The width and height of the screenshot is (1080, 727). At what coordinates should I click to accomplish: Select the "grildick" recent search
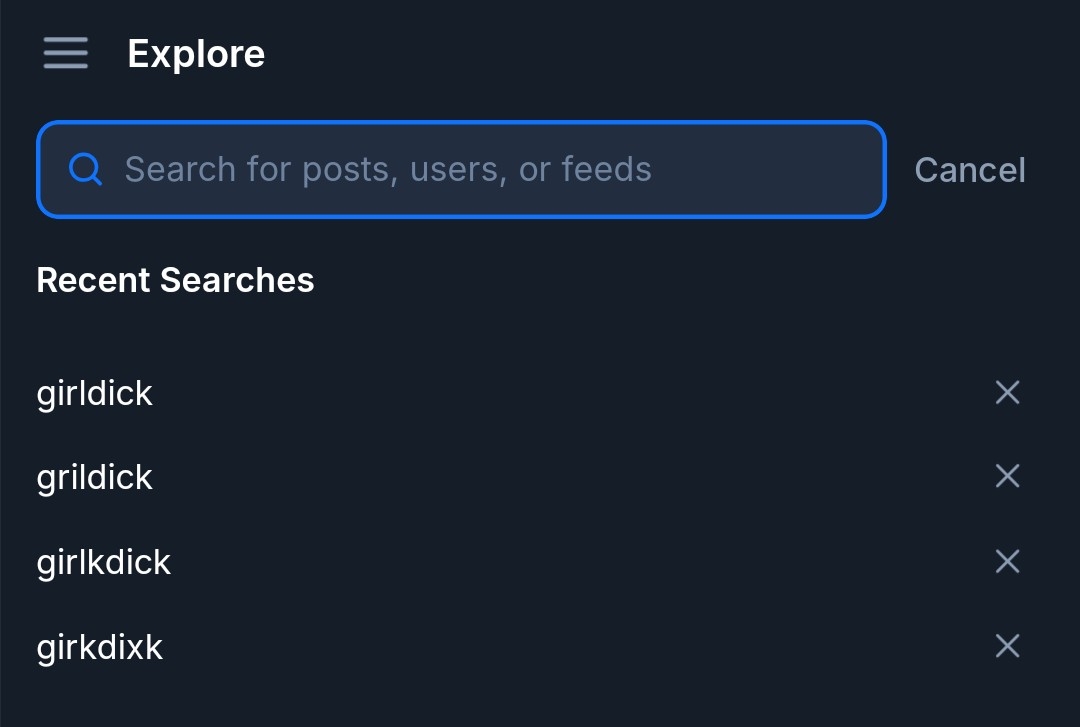pos(95,478)
